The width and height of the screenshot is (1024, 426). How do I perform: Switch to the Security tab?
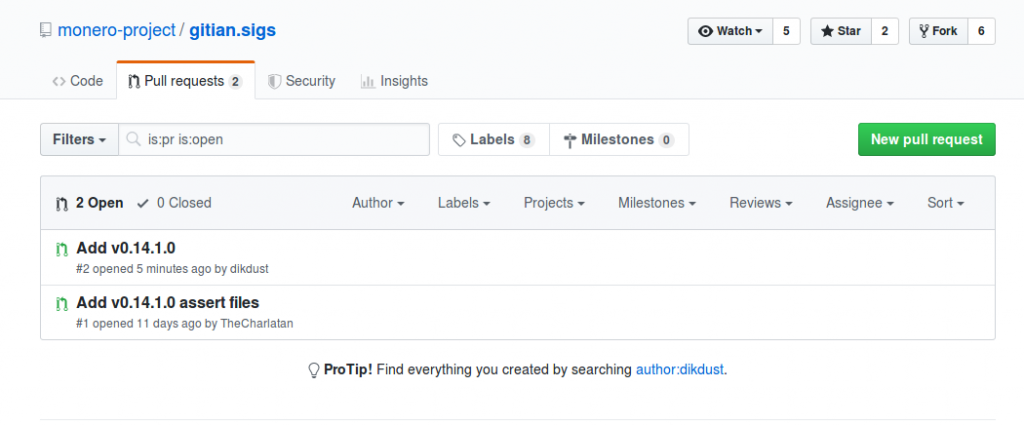click(302, 81)
